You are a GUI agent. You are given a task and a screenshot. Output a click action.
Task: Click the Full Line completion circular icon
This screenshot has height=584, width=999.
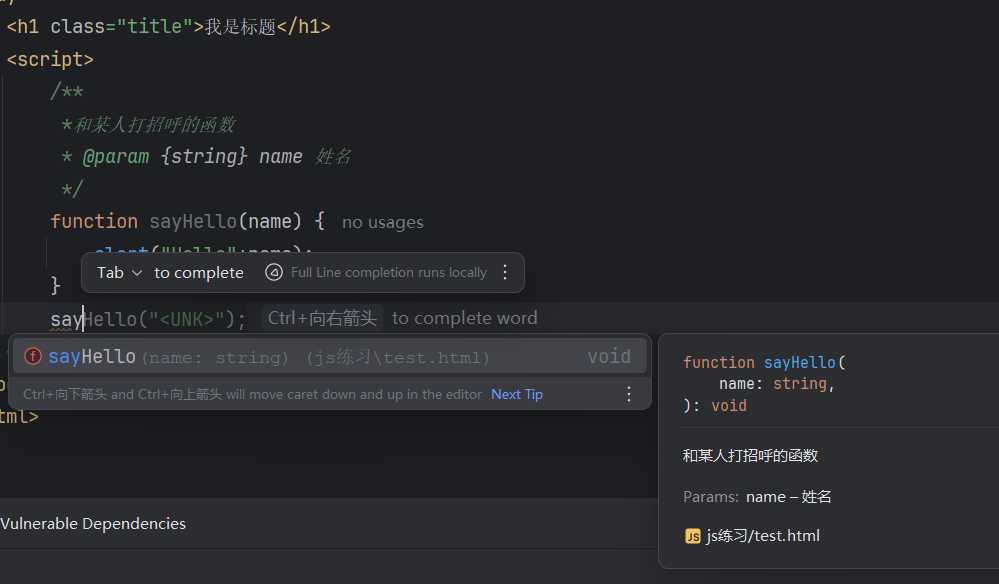274,273
